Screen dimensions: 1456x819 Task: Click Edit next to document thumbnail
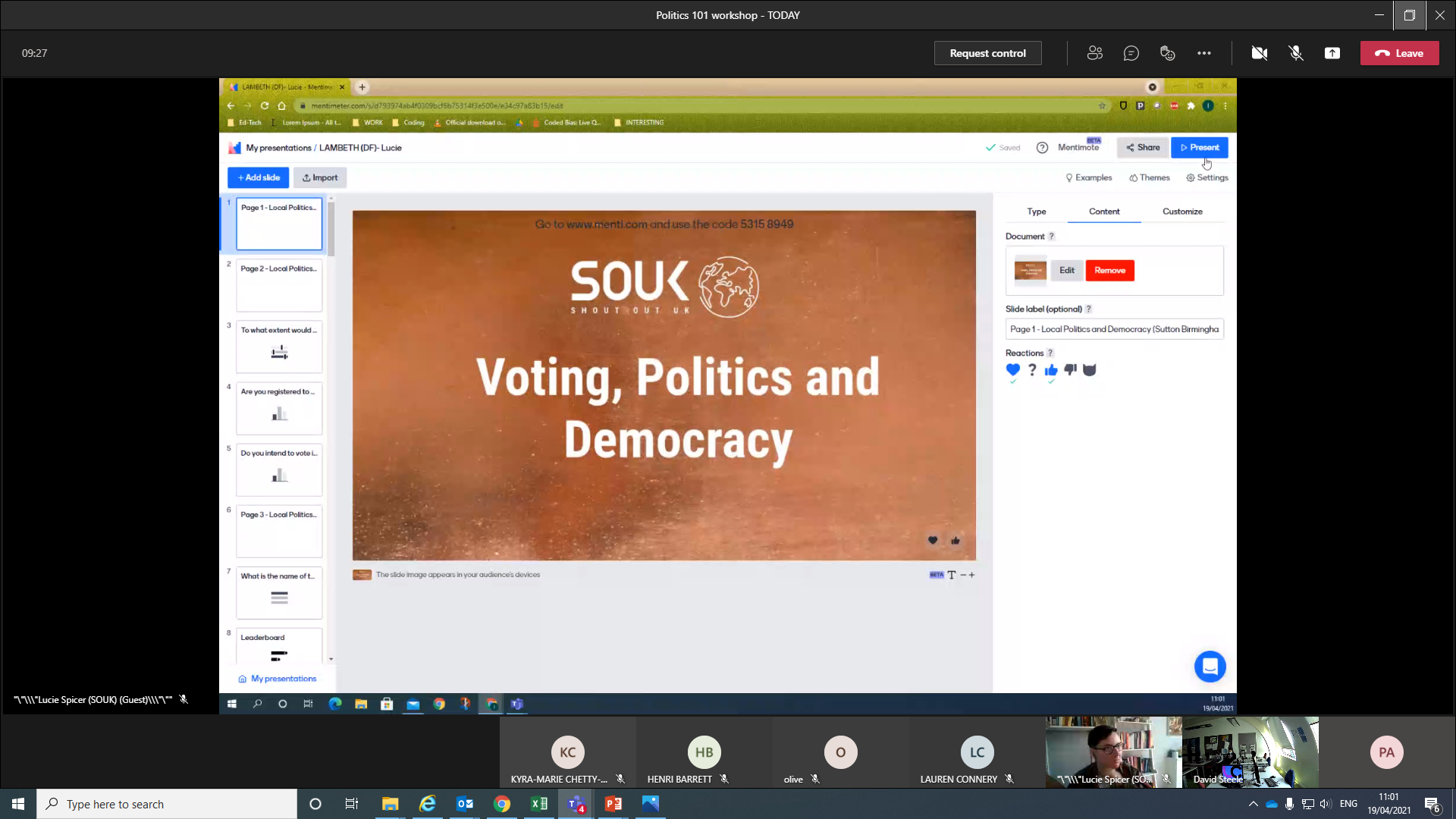coord(1066,270)
